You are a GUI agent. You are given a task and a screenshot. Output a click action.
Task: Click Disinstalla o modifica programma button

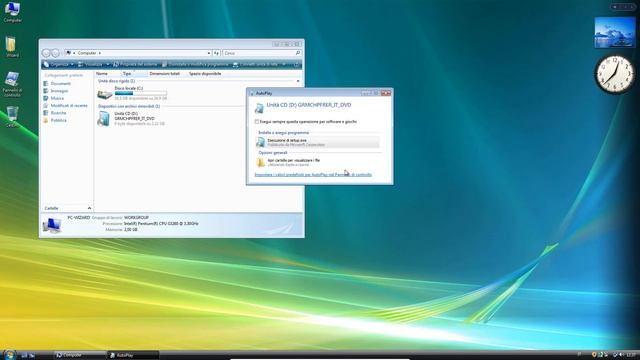195,64
